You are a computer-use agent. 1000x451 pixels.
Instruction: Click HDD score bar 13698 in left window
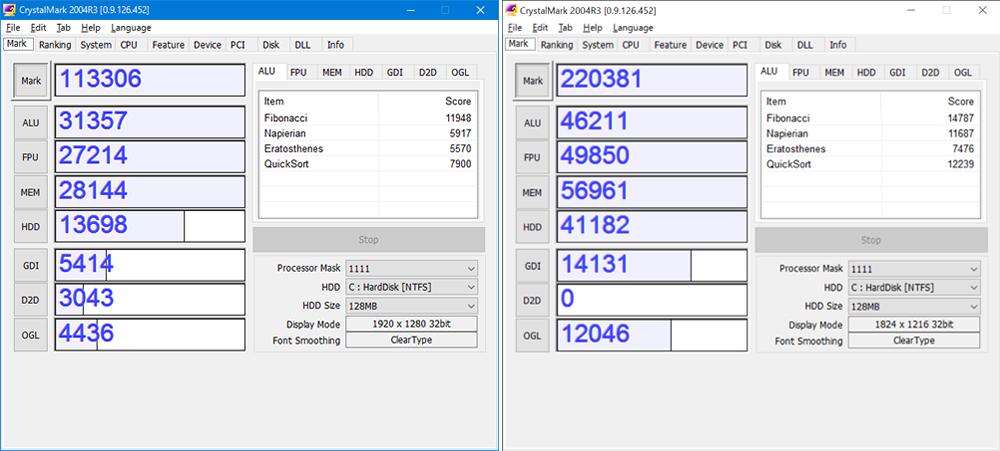pyautogui.click(x=150, y=226)
